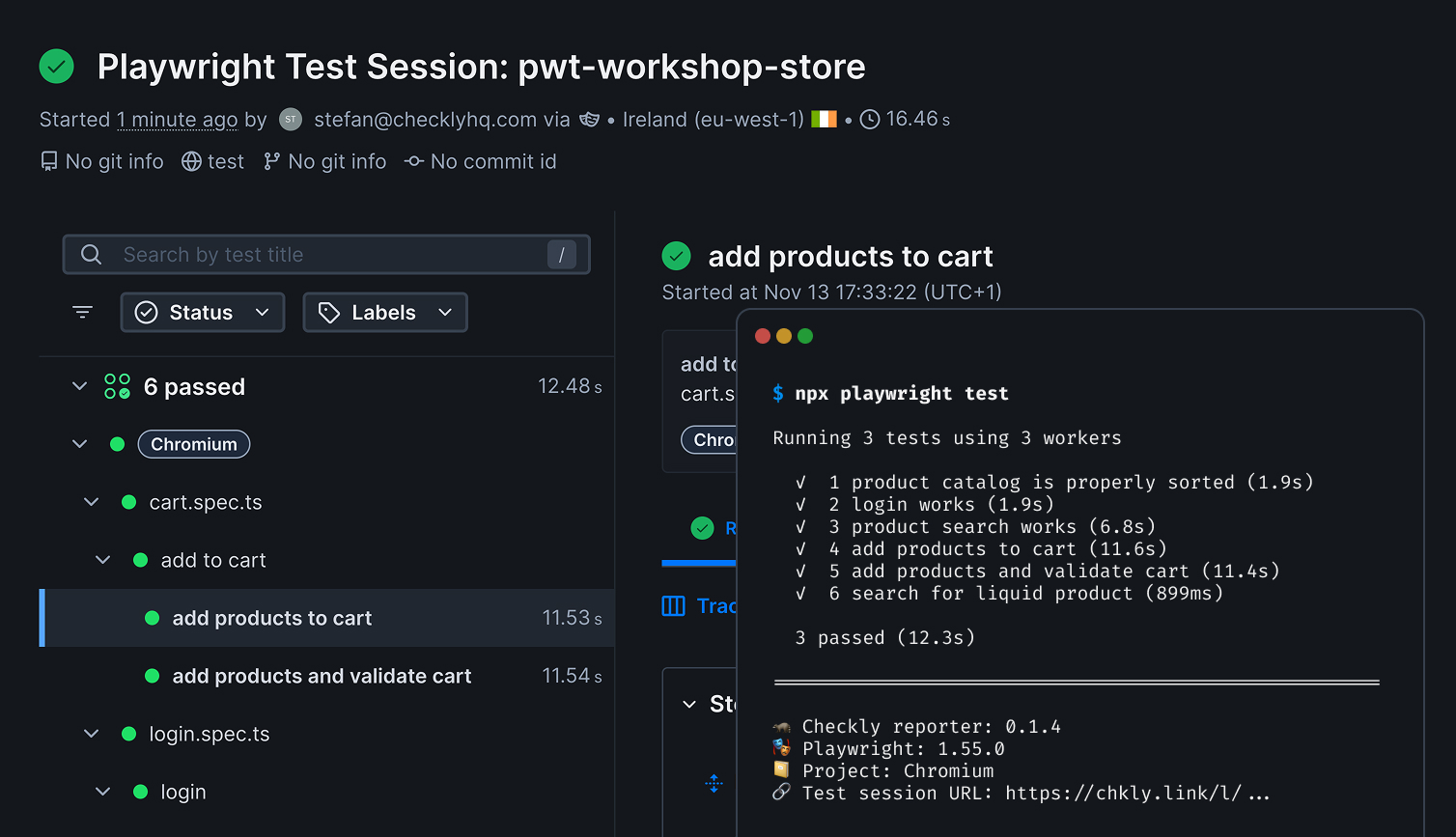Screen dimensions: 1456x837
Task: Click the Search by test title field
Action: pos(326,255)
